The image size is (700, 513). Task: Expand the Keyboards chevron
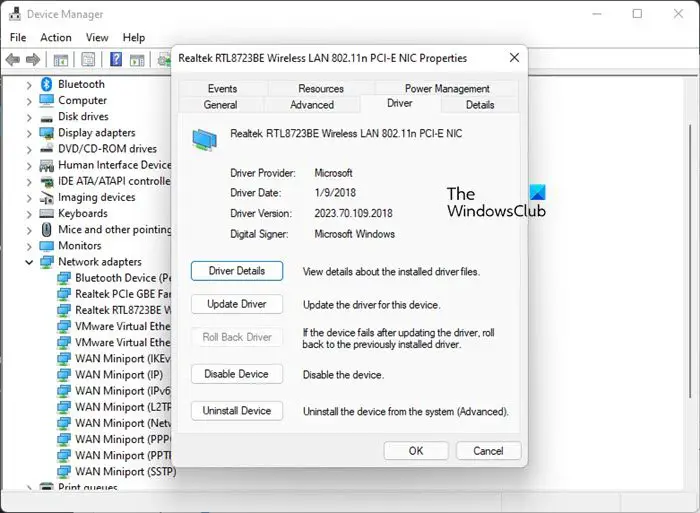pos(29,214)
